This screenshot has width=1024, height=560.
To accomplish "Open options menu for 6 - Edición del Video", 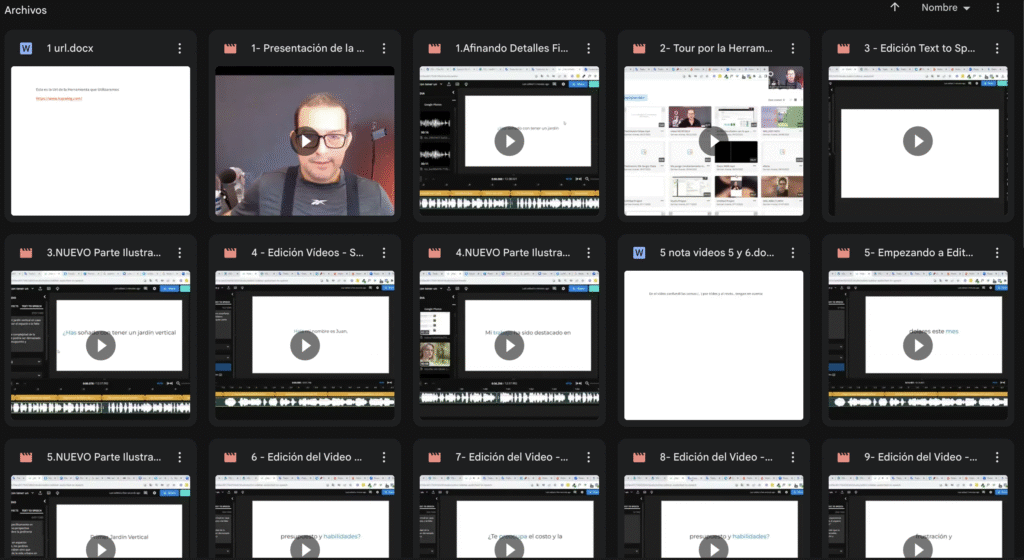I will click(x=384, y=457).
